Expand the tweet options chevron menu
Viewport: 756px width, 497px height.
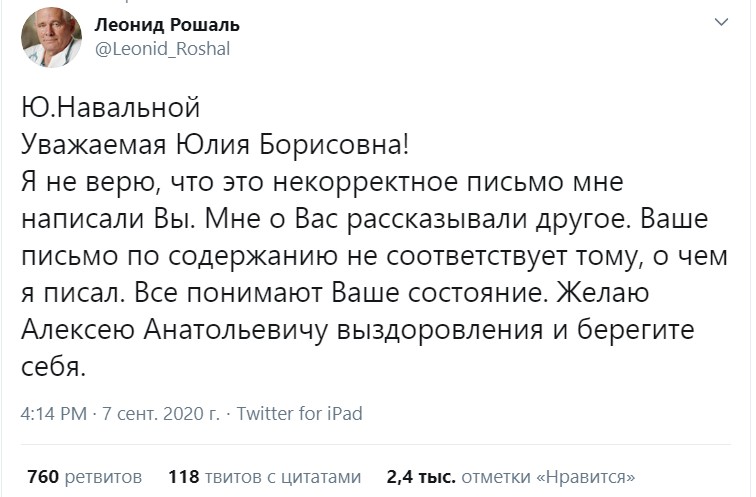point(721,22)
